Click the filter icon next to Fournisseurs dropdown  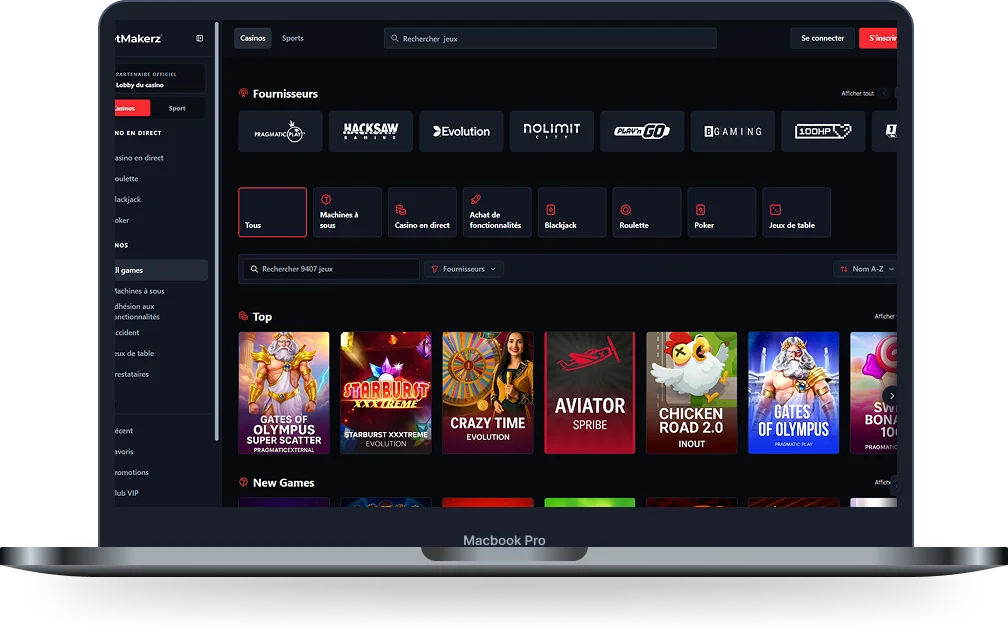pos(435,269)
